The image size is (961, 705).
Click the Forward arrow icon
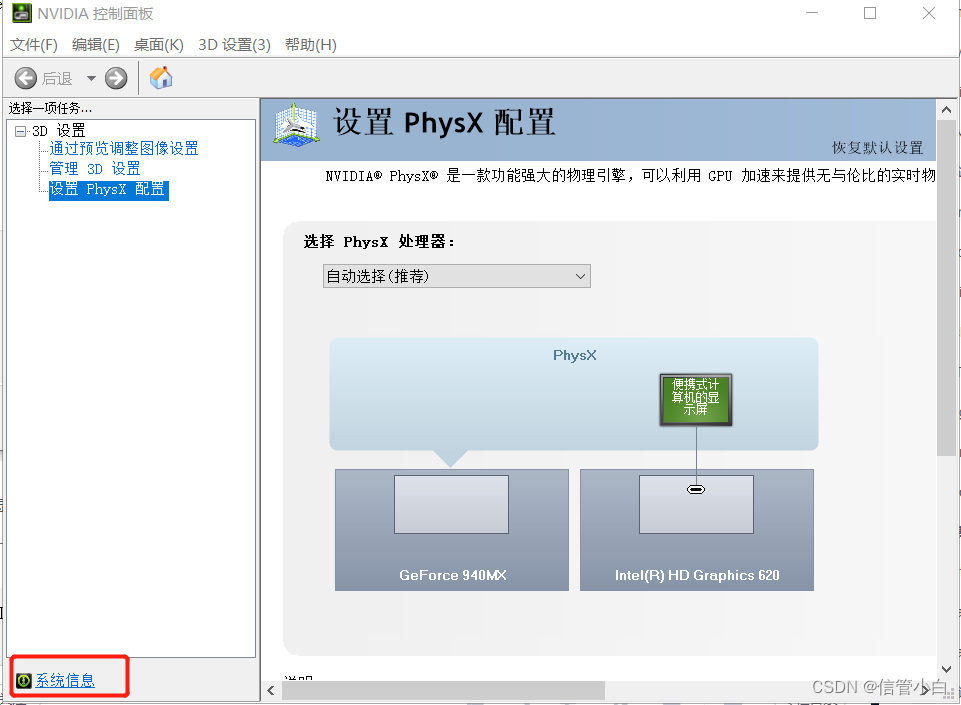pos(116,78)
